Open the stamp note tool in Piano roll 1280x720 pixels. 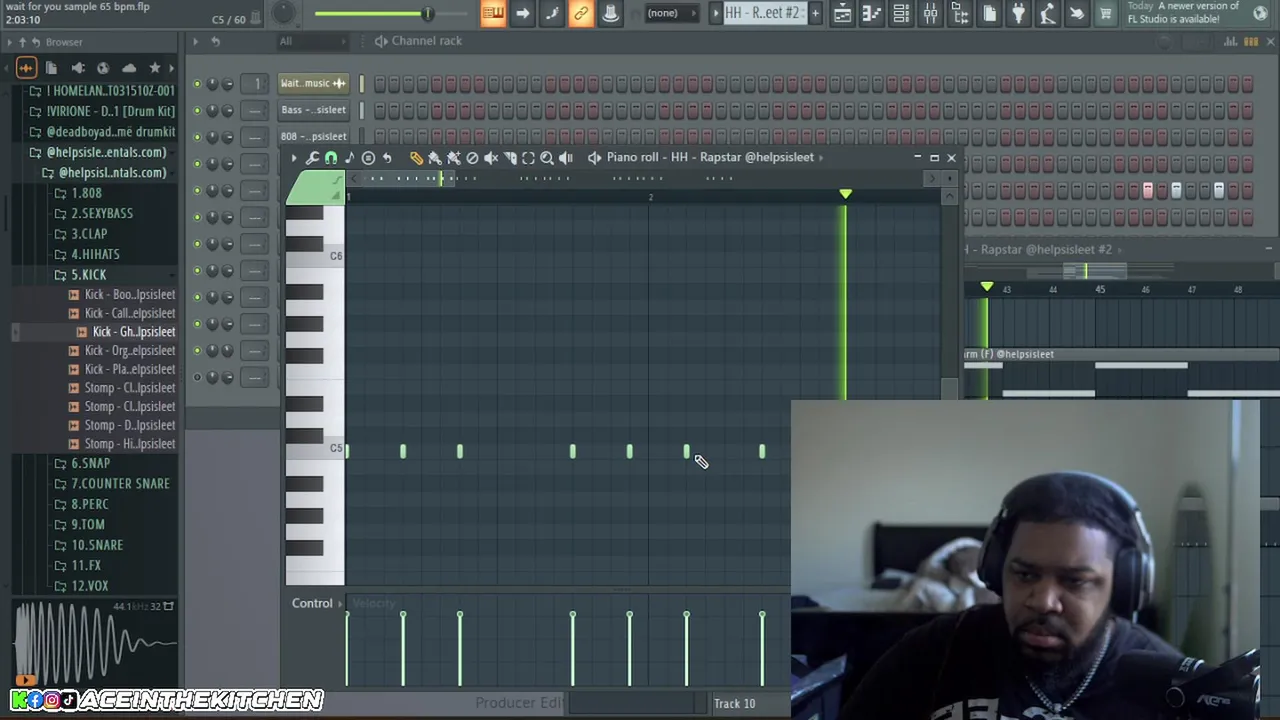349,158
